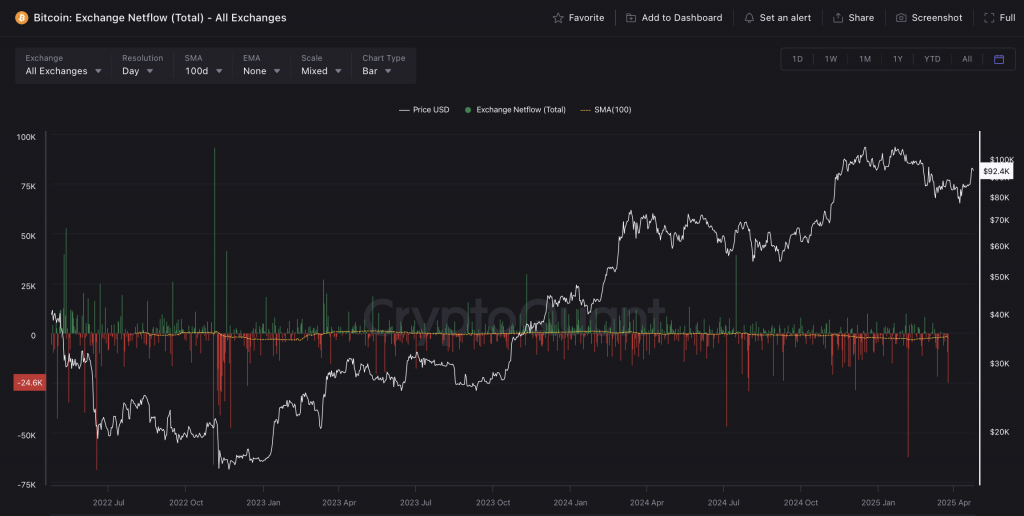Open the Resolution Day dropdown
The width and height of the screenshot is (1024, 516).
[138, 71]
